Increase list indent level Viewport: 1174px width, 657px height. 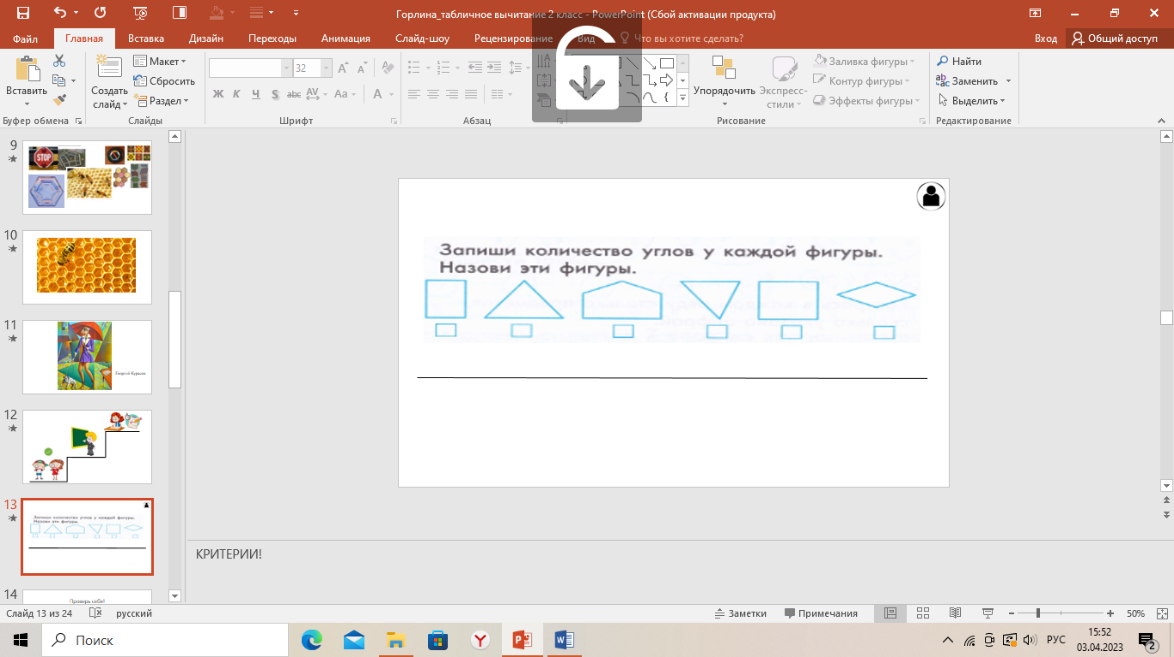point(494,67)
